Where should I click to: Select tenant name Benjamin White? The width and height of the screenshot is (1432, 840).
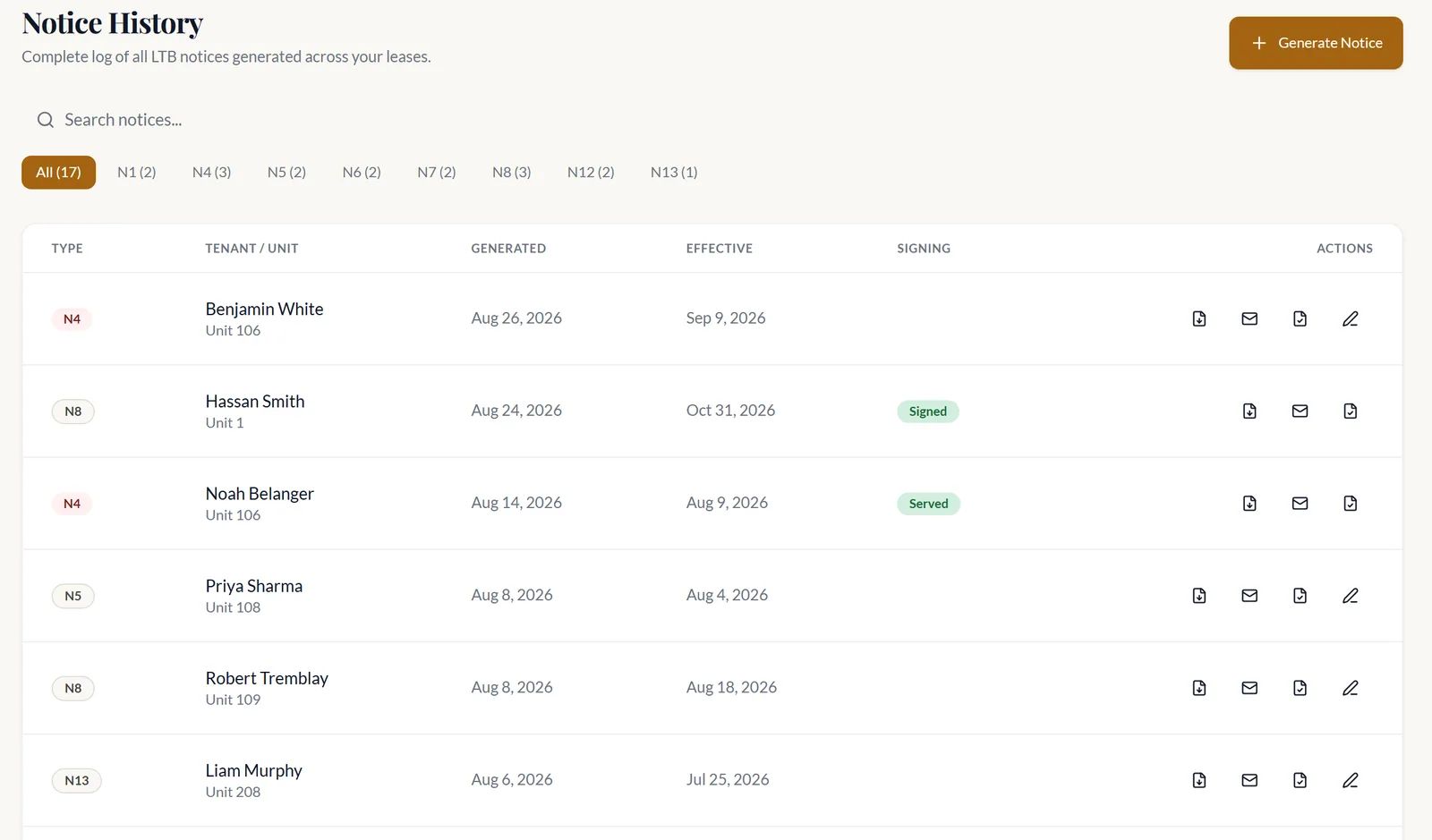[x=264, y=309]
